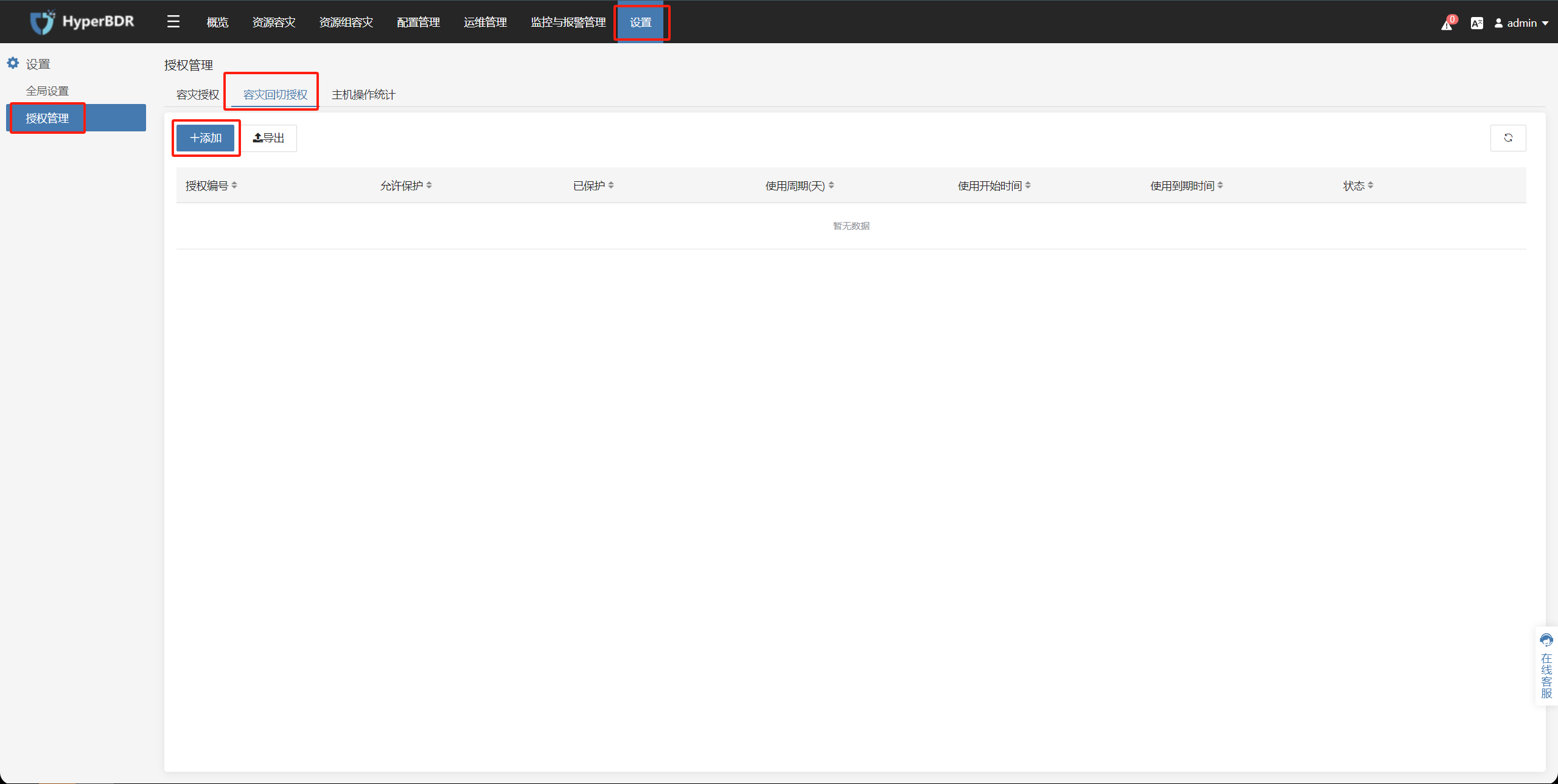The width and height of the screenshot is (1558, 784).
Task: Open the alert warning notifications icon
Action: (1447, 24)
